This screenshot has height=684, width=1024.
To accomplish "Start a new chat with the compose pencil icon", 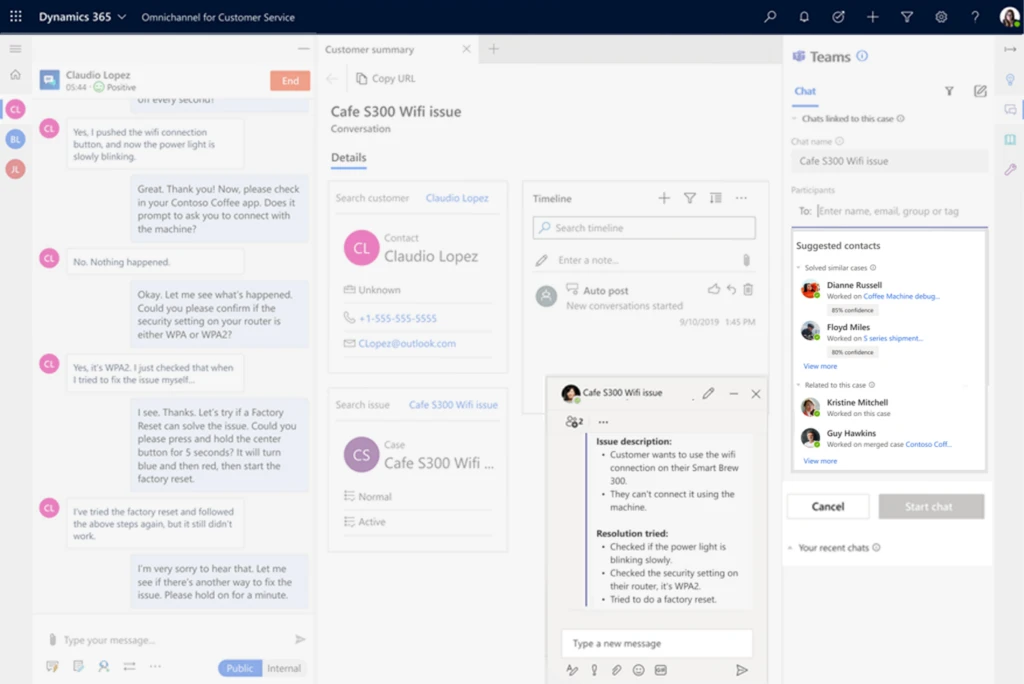I will (x=979, y=90).
